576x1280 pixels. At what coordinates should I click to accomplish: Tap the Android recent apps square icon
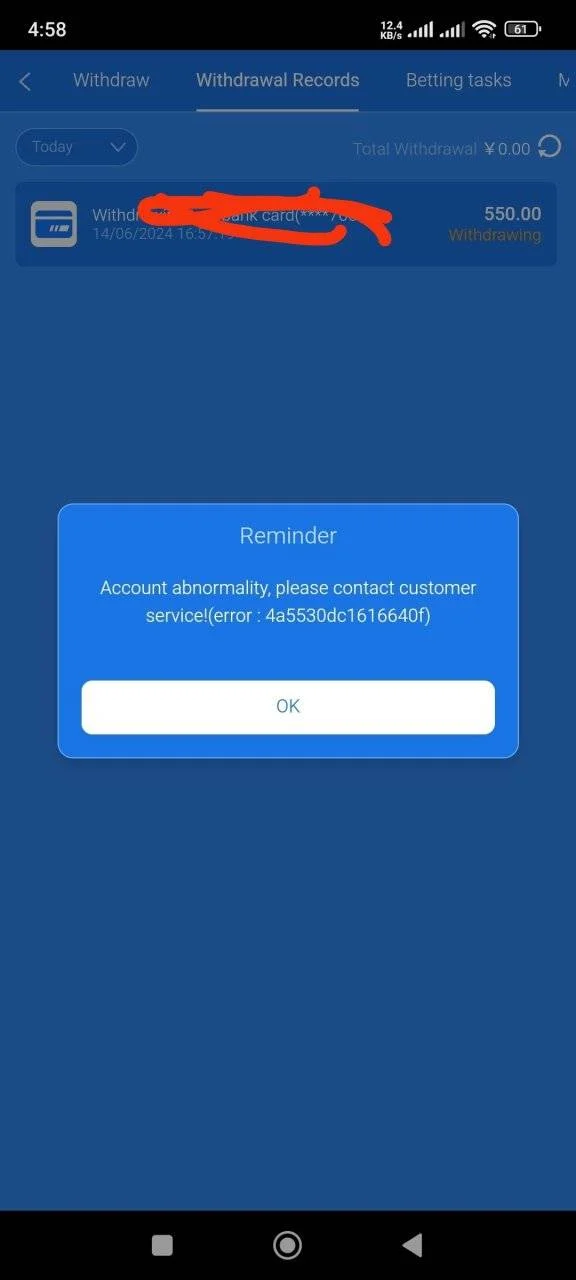pyautogui.click(x=162, y=1244)
